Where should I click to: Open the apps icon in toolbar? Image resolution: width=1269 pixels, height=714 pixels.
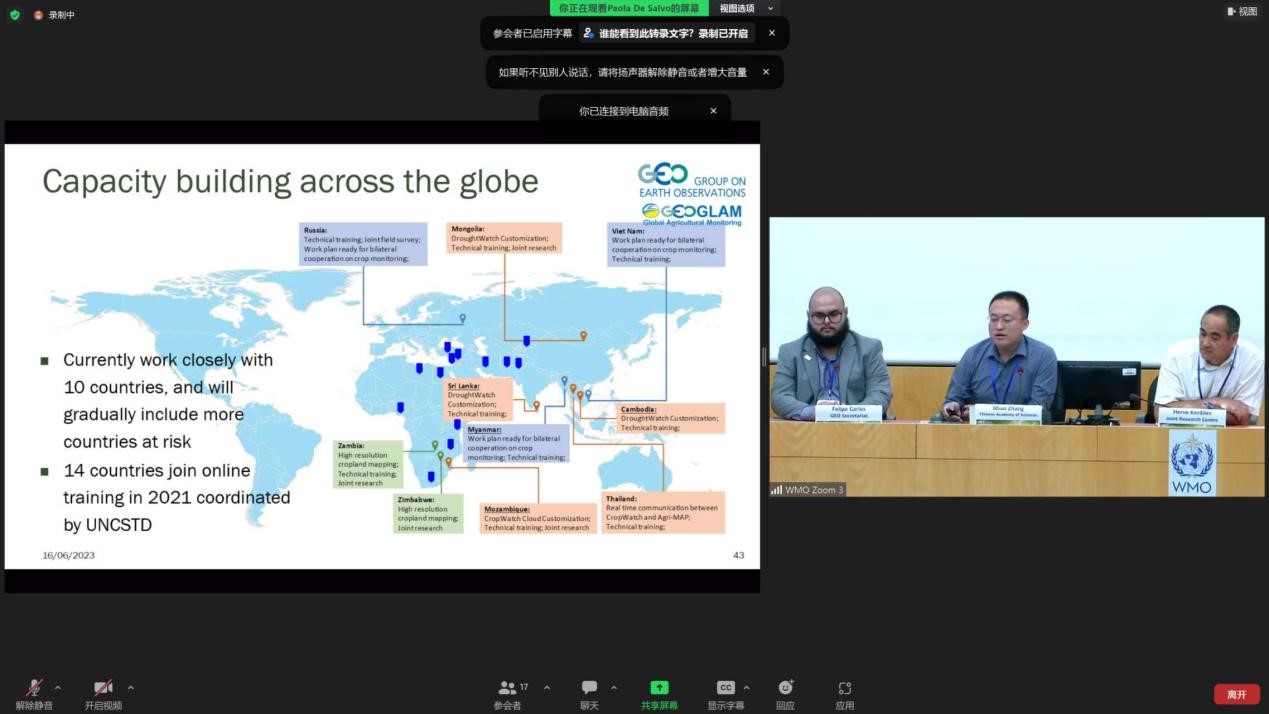click(845, 688)
